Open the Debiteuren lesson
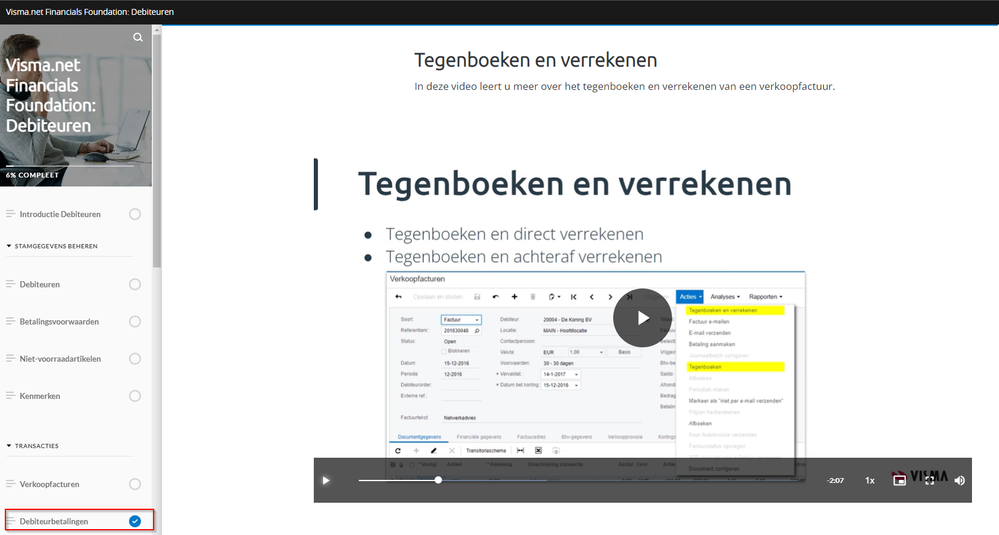The image size is (999, 535). 40,284
